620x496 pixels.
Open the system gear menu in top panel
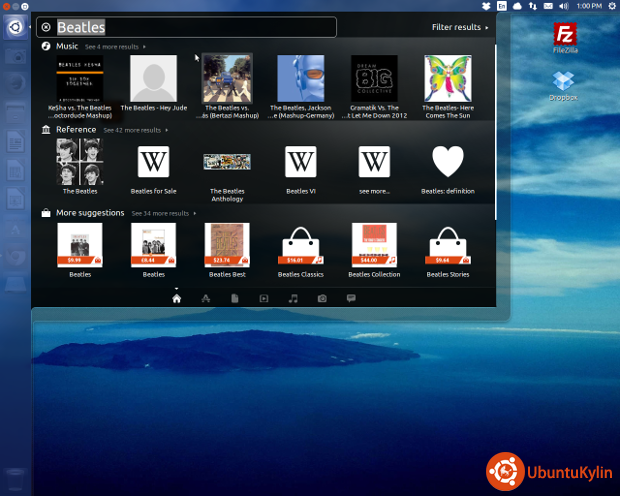point(610,5)
